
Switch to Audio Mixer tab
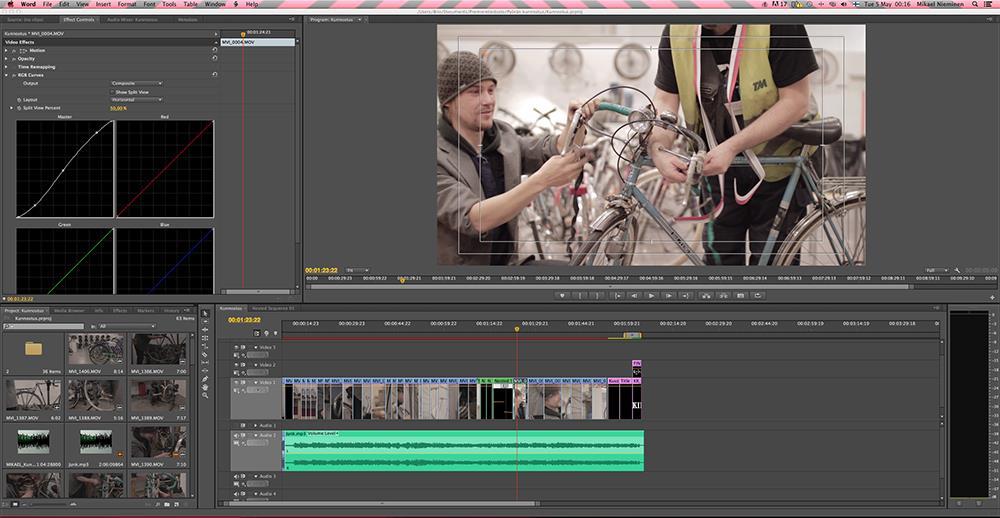click(x=133, y=20)
